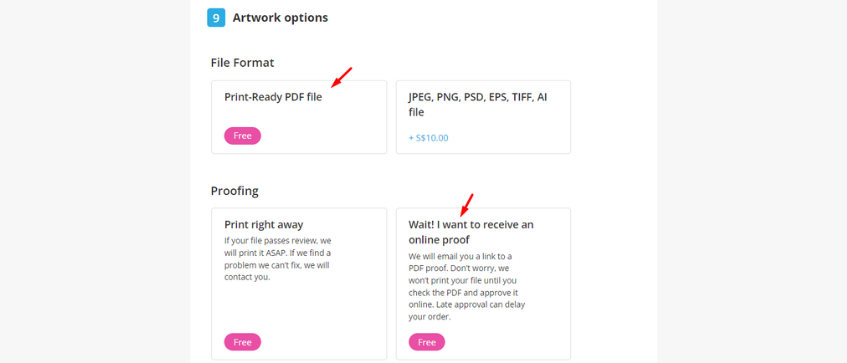
Task: Click the Free badge under Print right away
Action: 243,342
